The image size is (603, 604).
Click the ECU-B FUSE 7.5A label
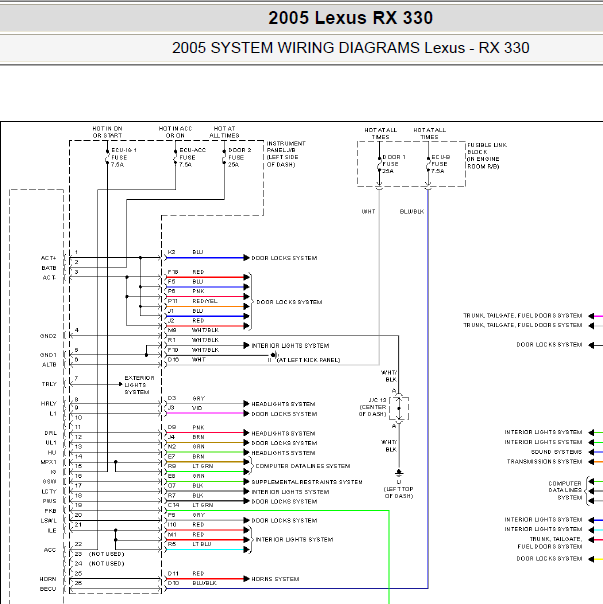[440, 164]
